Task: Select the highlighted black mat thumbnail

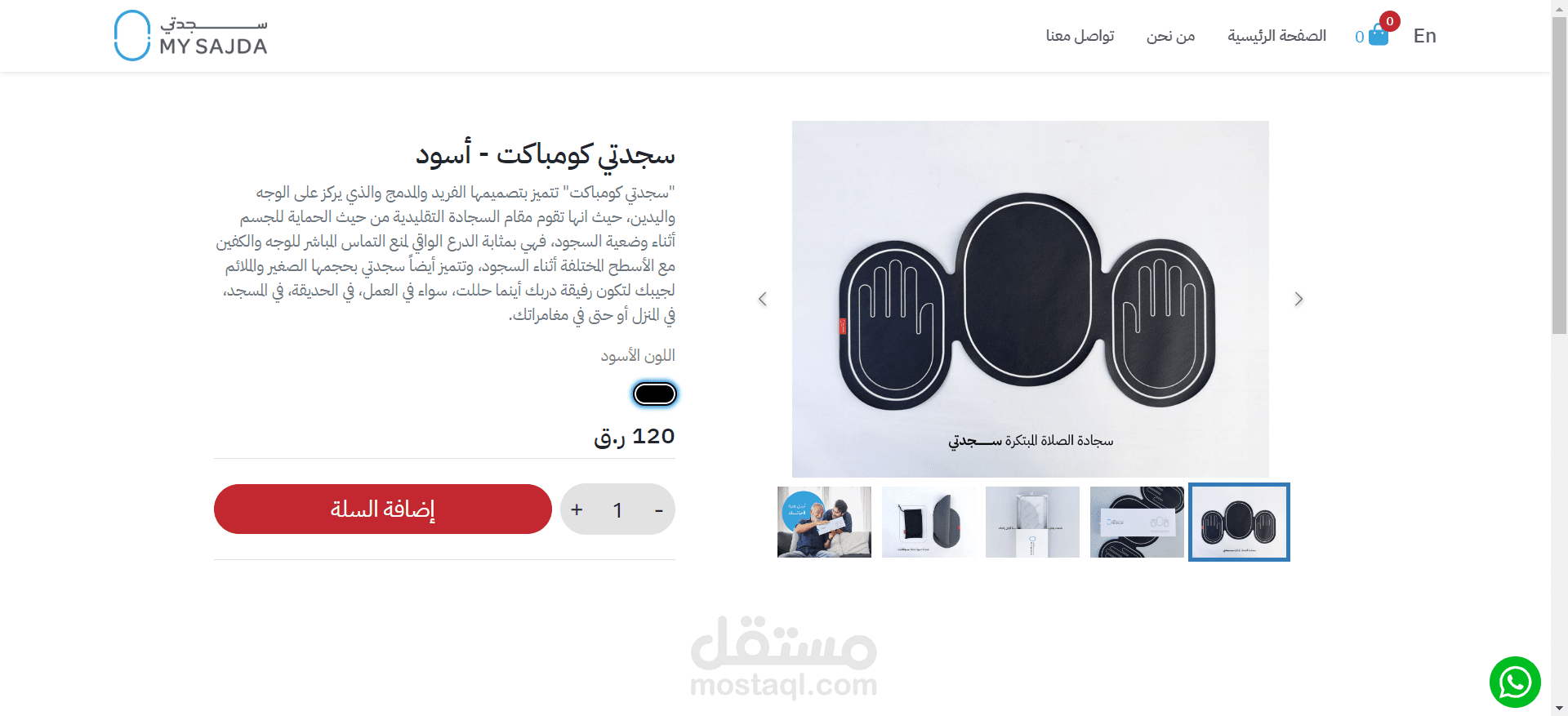Action: click(x=1239, y=523)
